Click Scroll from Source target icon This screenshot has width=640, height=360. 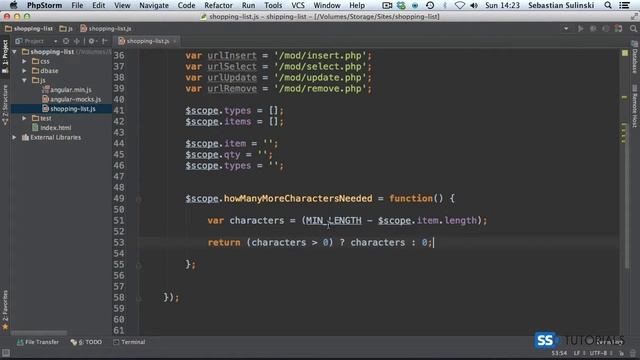pyautogui.click(x=66, y=41)
